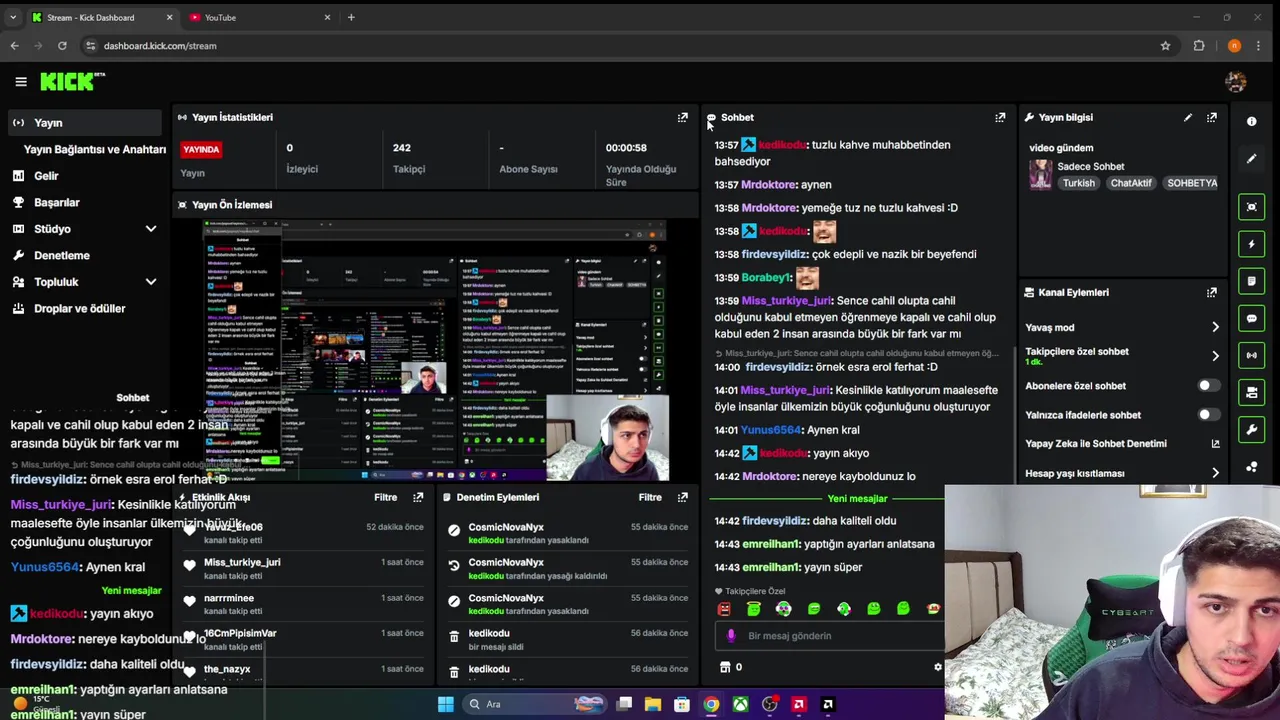Edit stream info with pencil in Yayın bilgisi header
1280x720 pixels.
[x=1188, y=117]
